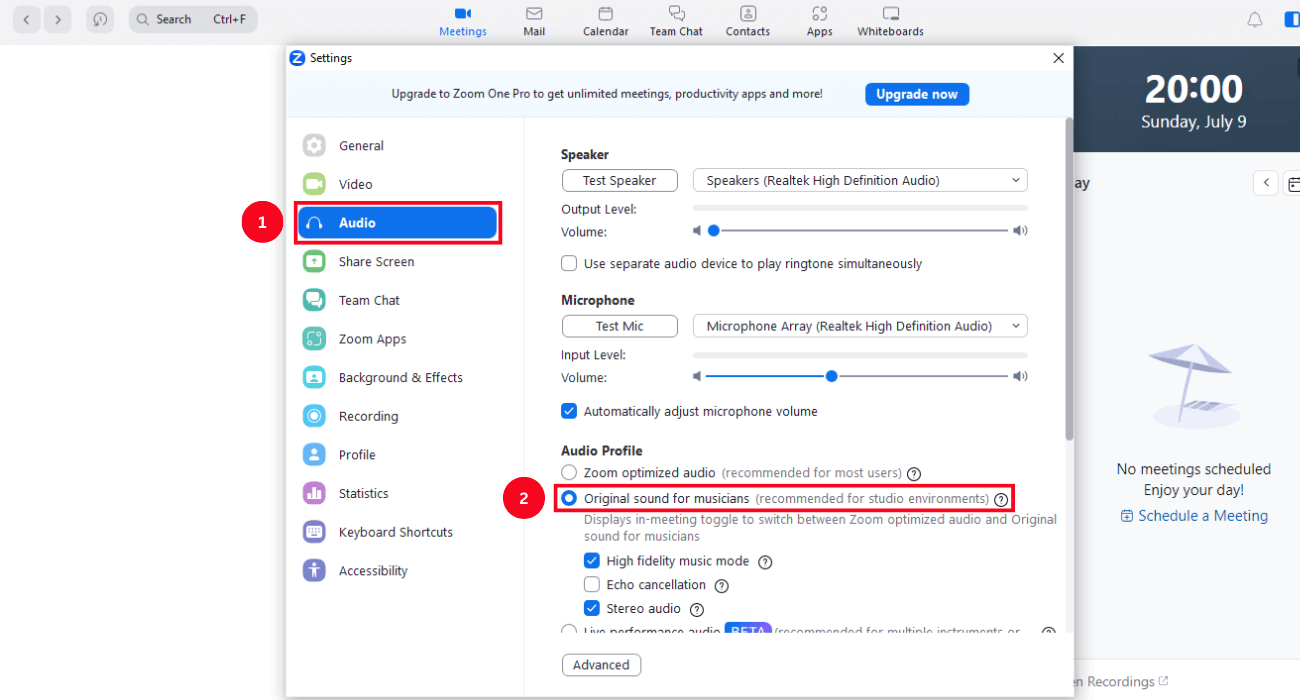1300x700 pixels.
Task: Click help icon beside Stereo audio
Action: click(x=697, y=610)
